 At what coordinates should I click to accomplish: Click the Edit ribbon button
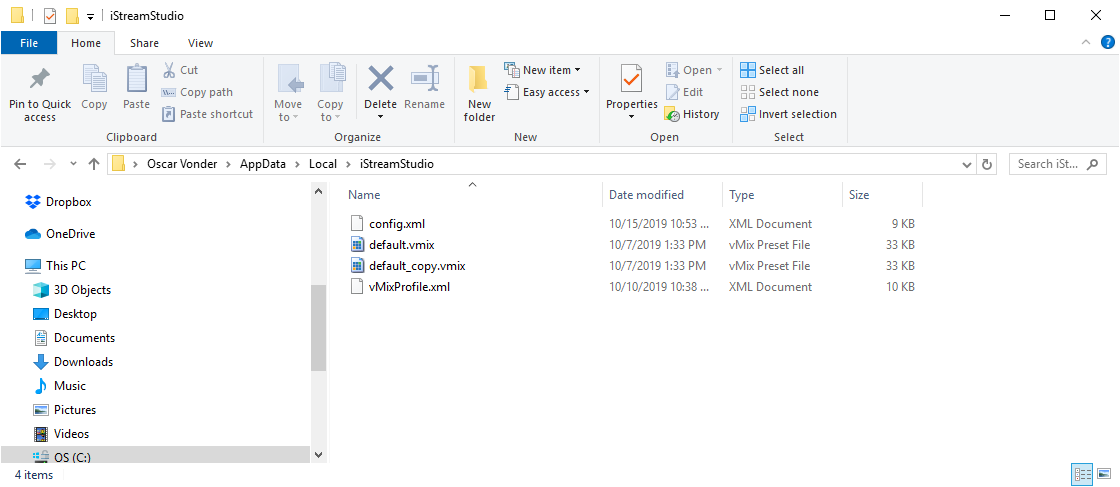pyautogui.click(x=684, y=92)
